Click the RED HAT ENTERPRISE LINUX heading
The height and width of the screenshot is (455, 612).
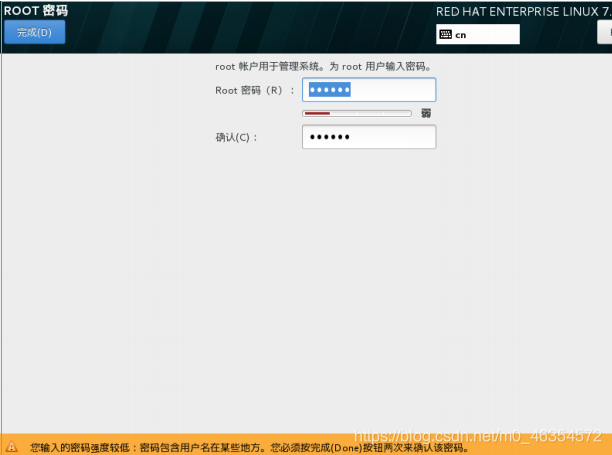(x=524, y=12)
